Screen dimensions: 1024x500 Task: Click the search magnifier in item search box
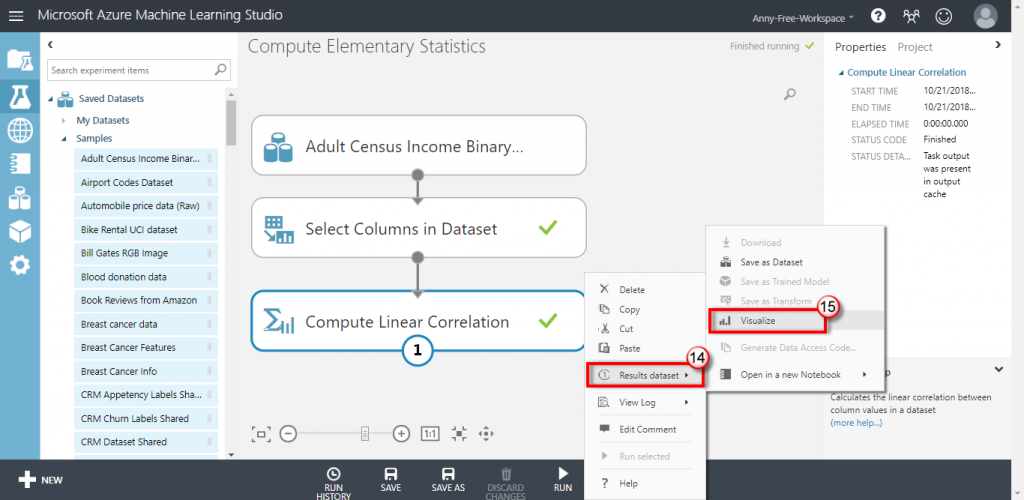[x=221, y=69]
